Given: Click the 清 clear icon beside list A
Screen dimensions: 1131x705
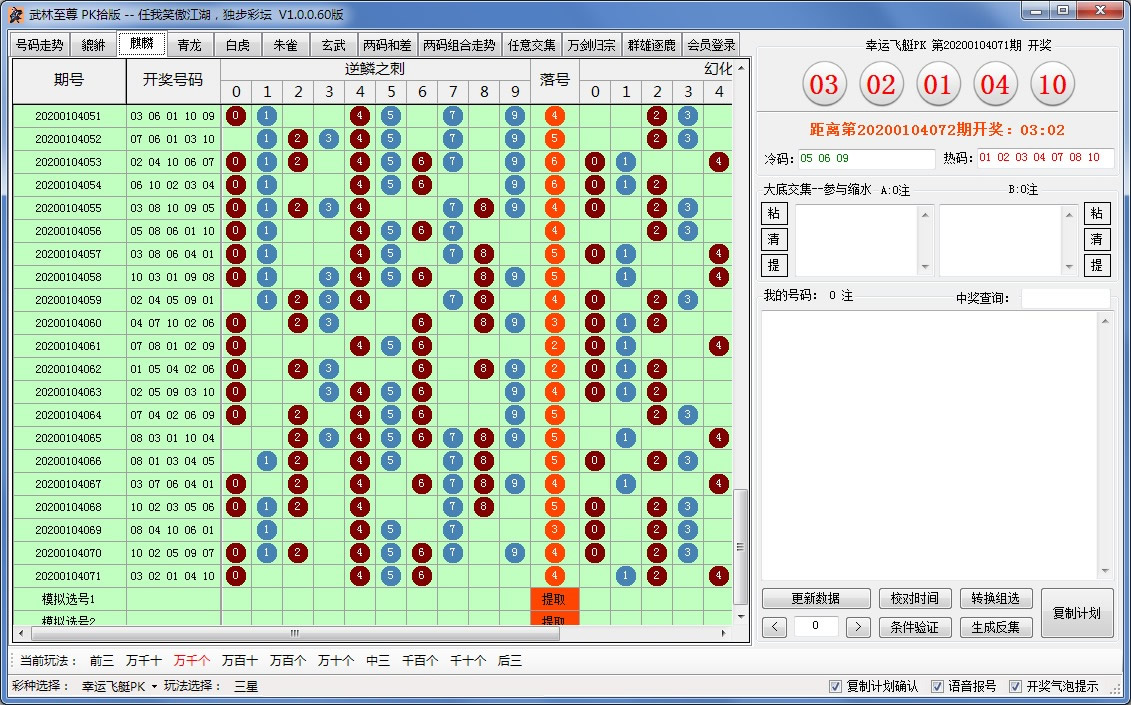Looking at the screenshot, I should (x=775, y=240).
